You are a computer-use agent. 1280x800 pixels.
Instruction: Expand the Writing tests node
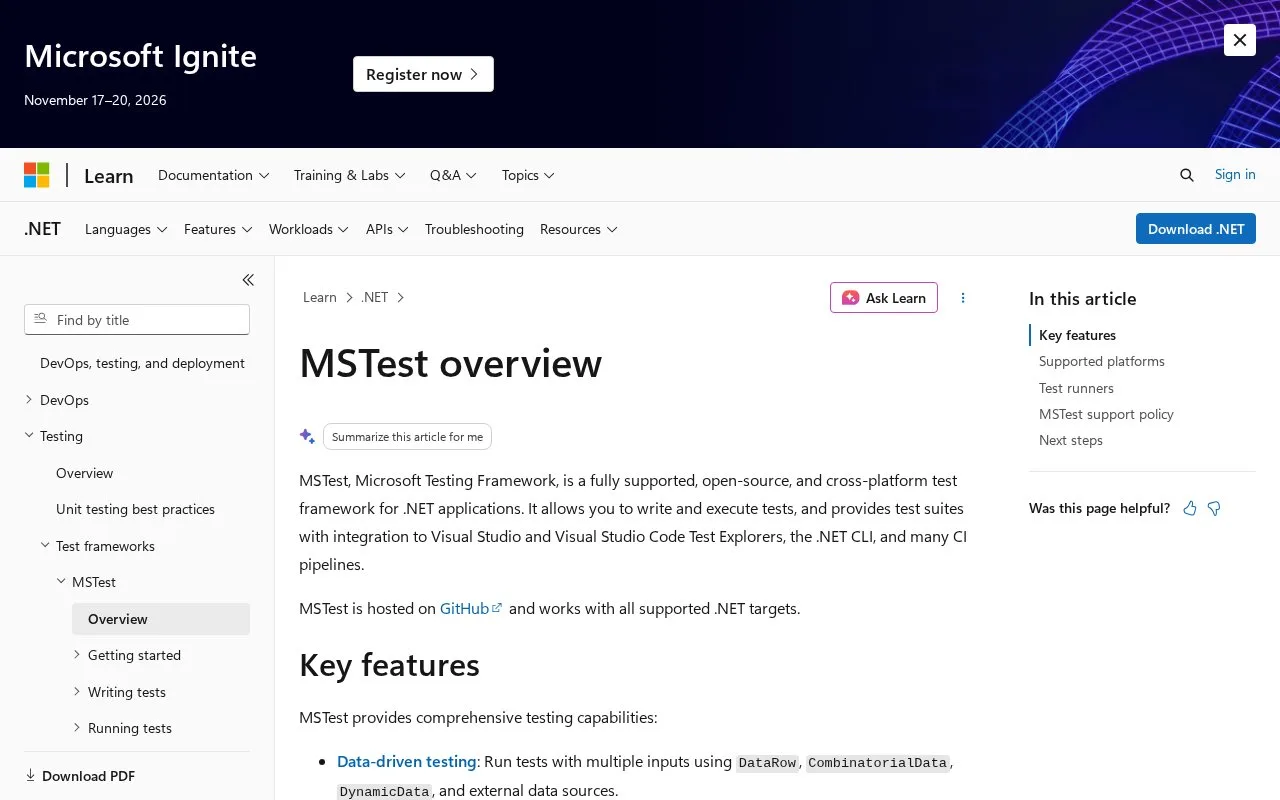coord(77,692)
